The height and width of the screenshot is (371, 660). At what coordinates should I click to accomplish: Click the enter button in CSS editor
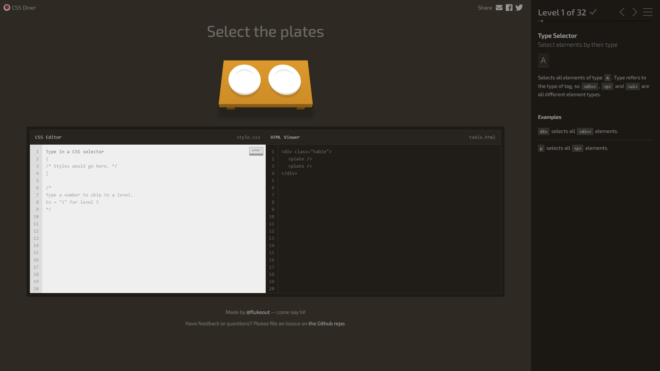tap(256, 151)
